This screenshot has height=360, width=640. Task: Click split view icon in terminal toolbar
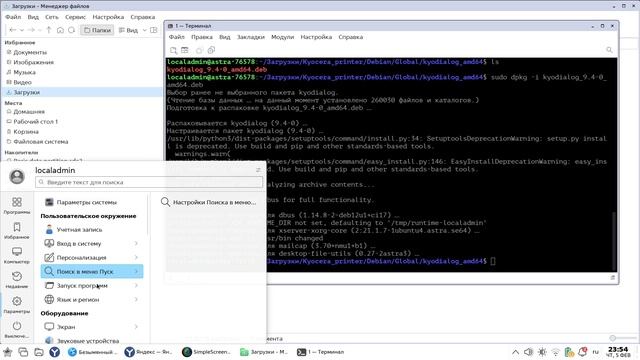point(185,50)
